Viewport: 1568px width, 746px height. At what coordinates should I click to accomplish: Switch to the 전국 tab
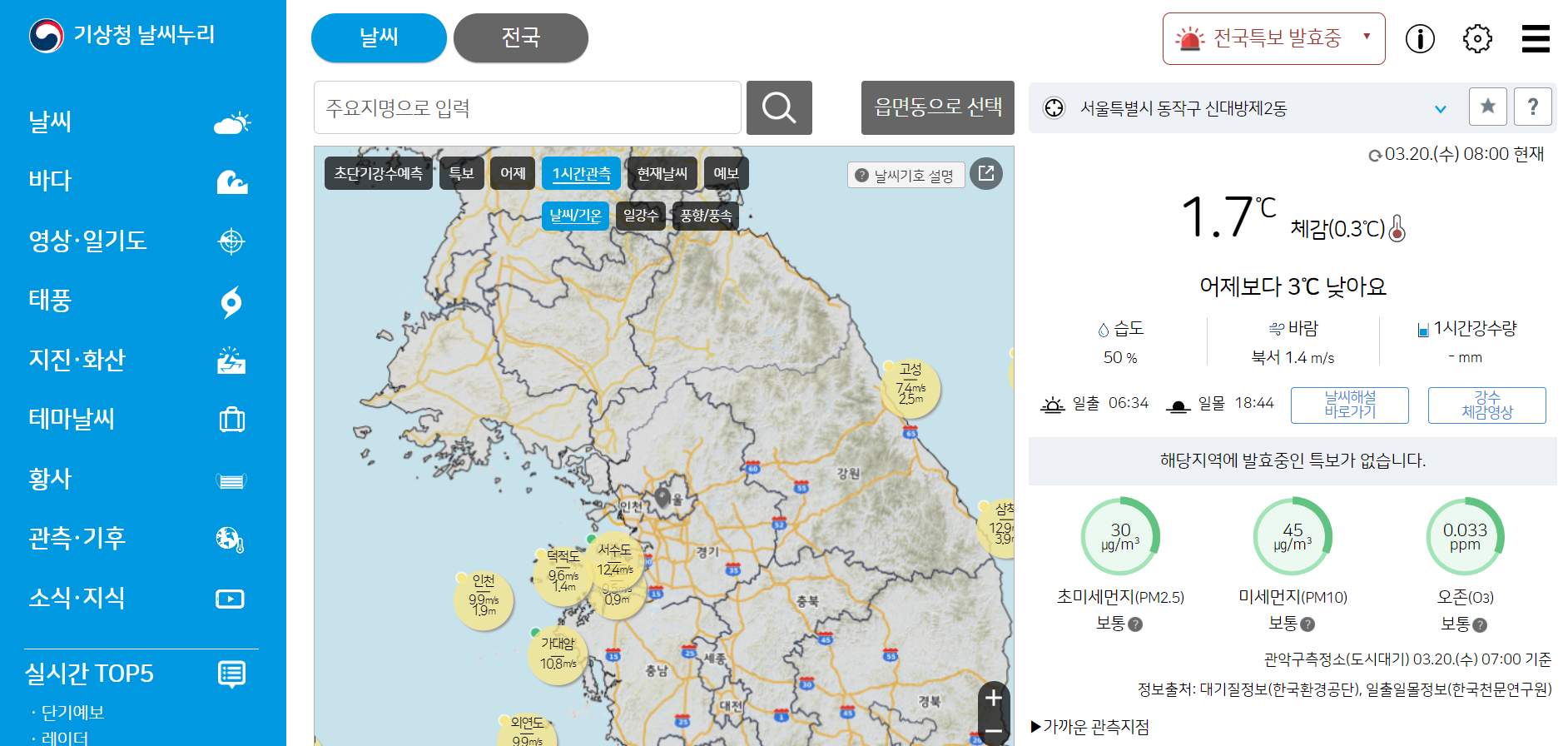[x=521, y=37]
